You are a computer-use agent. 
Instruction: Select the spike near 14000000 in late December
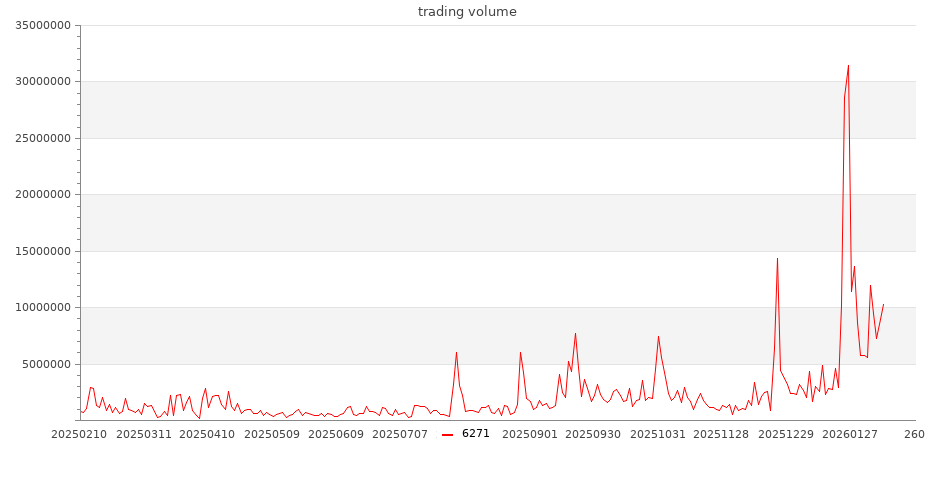[777, 259]
